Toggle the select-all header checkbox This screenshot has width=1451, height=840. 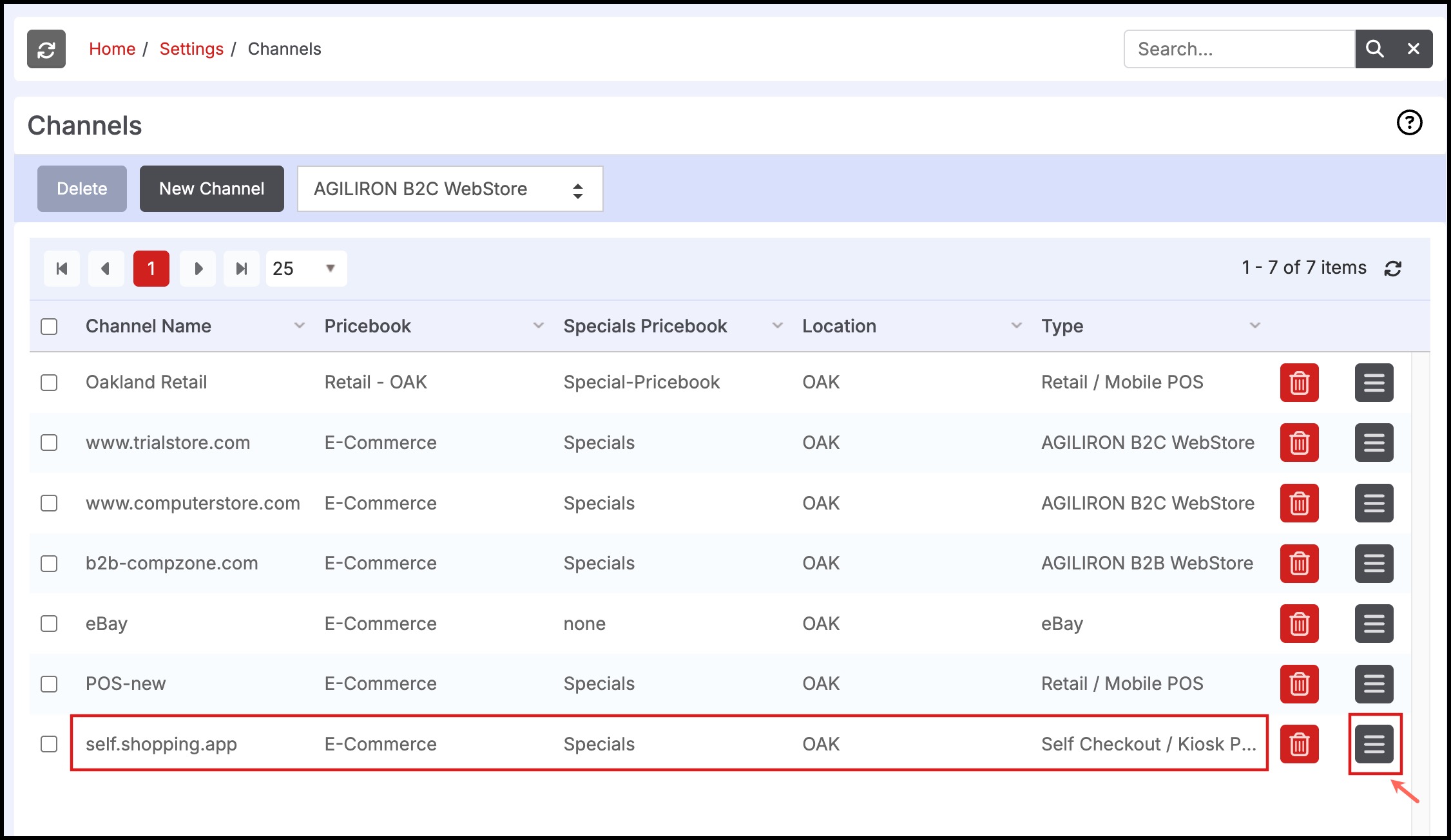tap(49, 327)
